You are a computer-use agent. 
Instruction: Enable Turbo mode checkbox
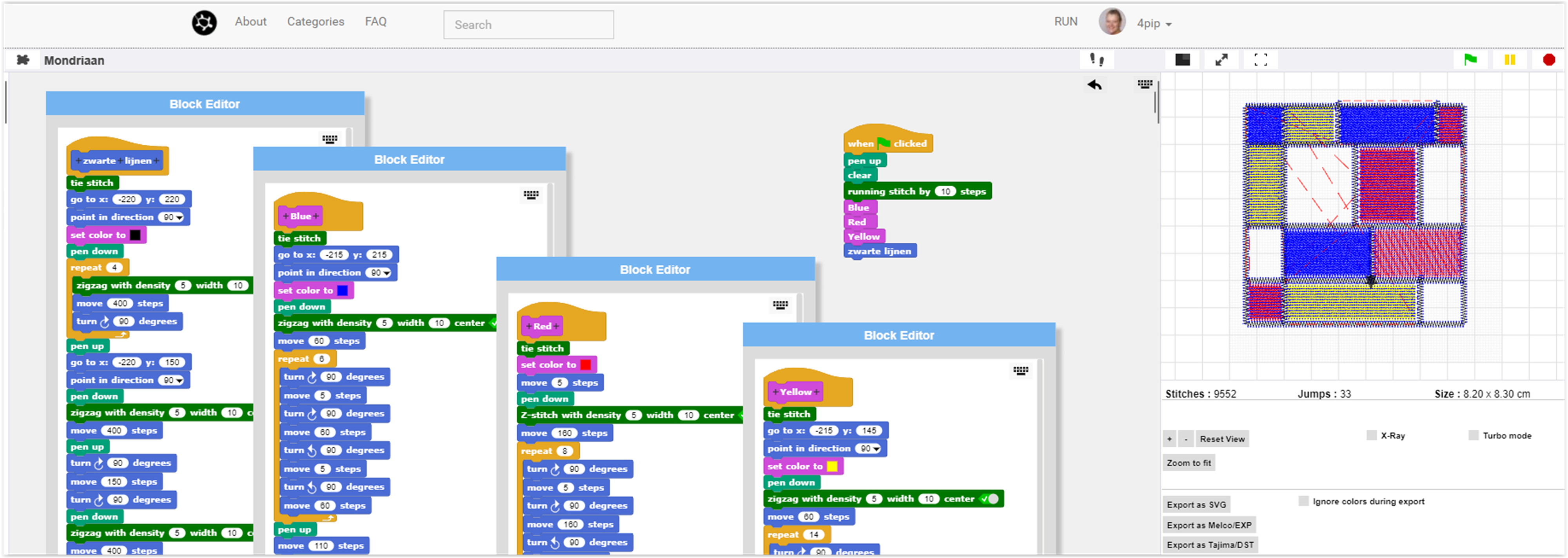tap(1474, 436)
